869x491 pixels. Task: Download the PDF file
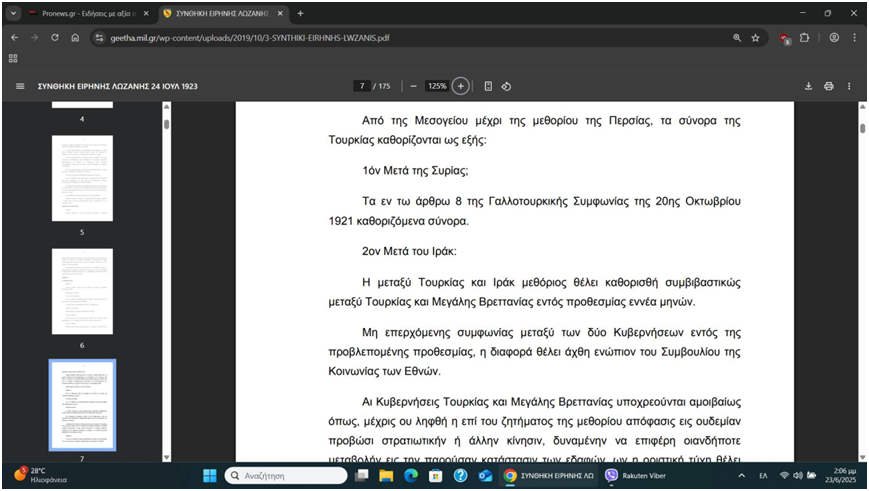(x=808, y=87)
